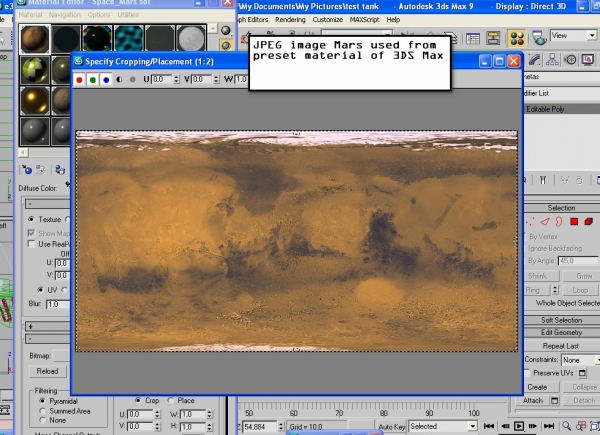
Task: Enable Use Real-World scale checkbox
Action: pos(31,244)
